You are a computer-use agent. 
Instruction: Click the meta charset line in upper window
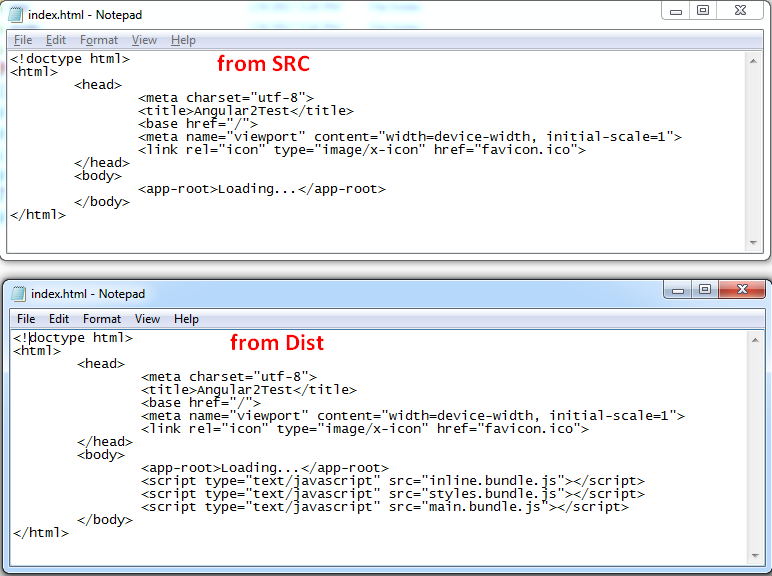pyautogui.click(x=226, y=97)
